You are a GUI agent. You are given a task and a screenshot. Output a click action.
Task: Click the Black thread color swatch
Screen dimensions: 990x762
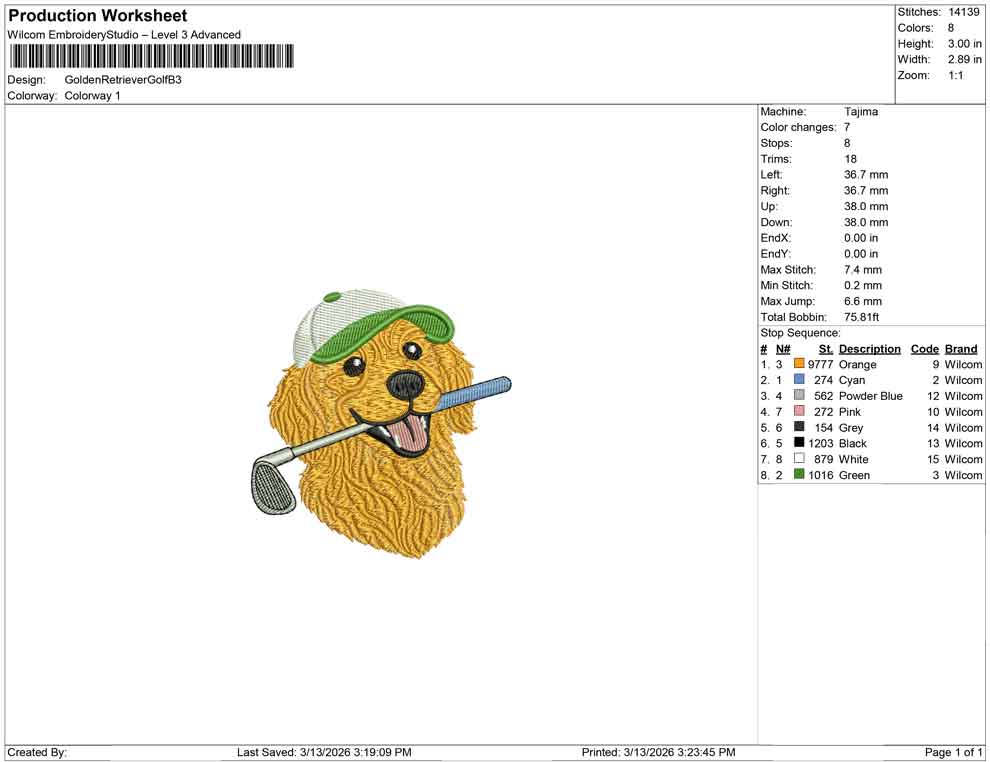799,443
